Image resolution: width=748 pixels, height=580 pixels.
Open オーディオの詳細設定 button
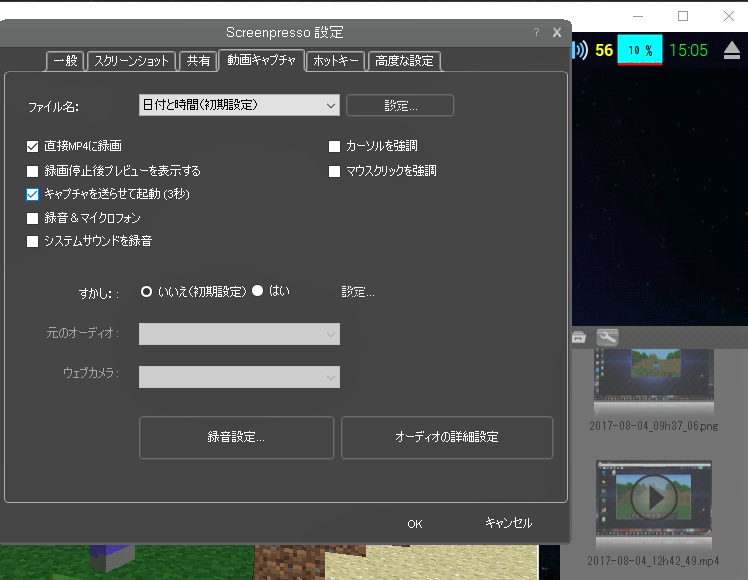click(447, 437)
